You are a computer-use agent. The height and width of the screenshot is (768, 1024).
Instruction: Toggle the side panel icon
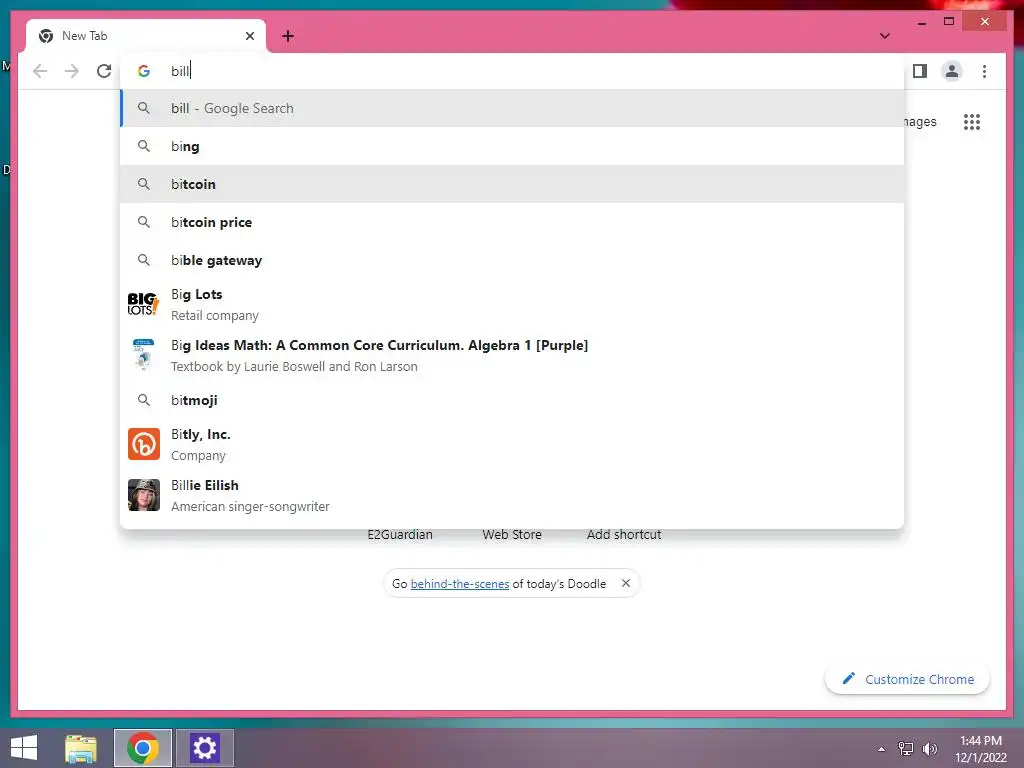click(x=920, y=71)
